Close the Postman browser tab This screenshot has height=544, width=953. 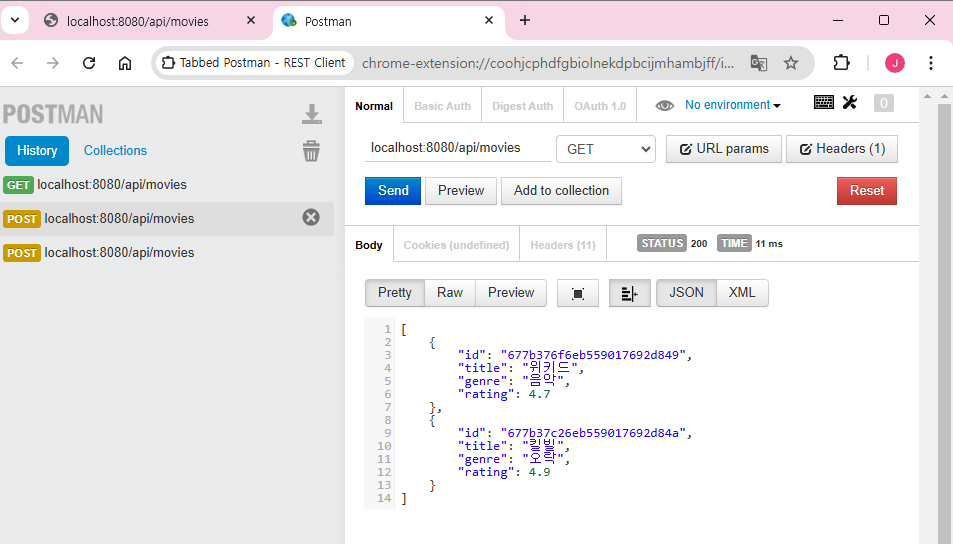pos(489,21)
